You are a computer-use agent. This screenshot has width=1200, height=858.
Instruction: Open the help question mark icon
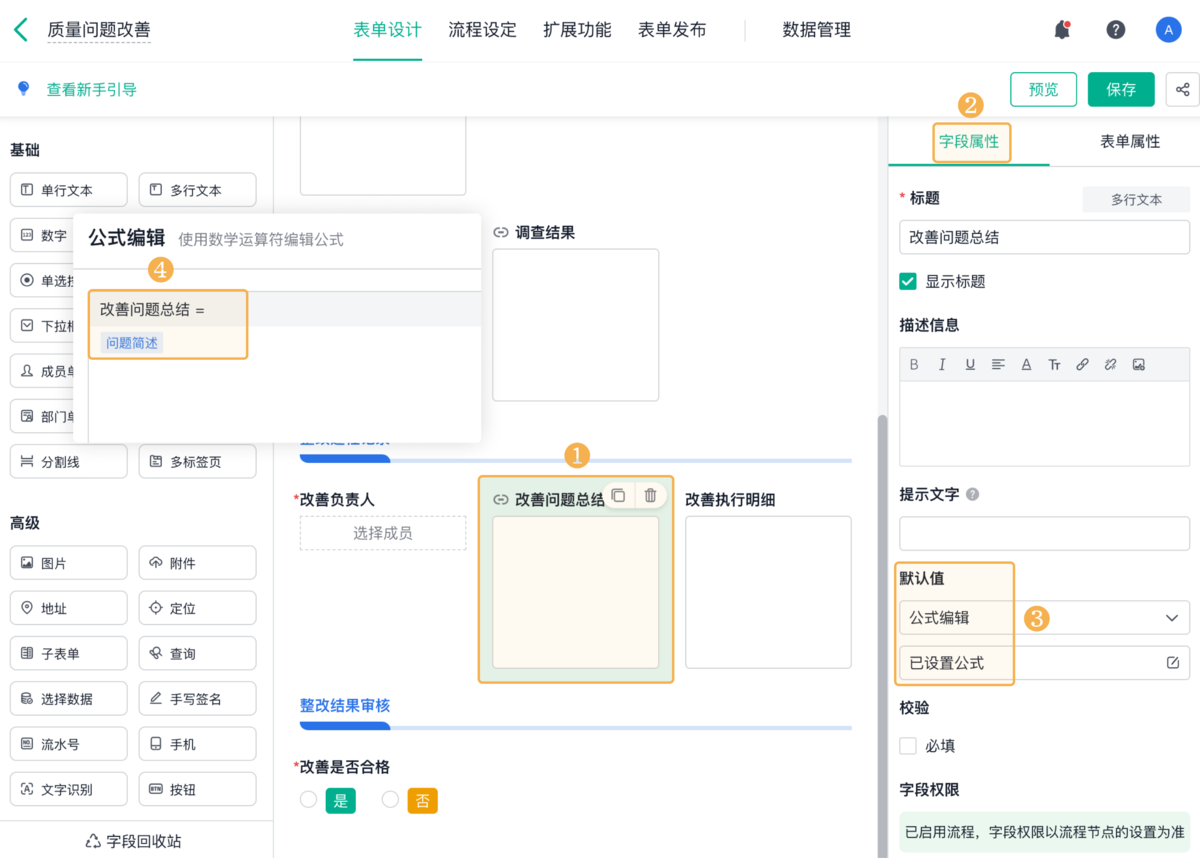(1116, 30)
